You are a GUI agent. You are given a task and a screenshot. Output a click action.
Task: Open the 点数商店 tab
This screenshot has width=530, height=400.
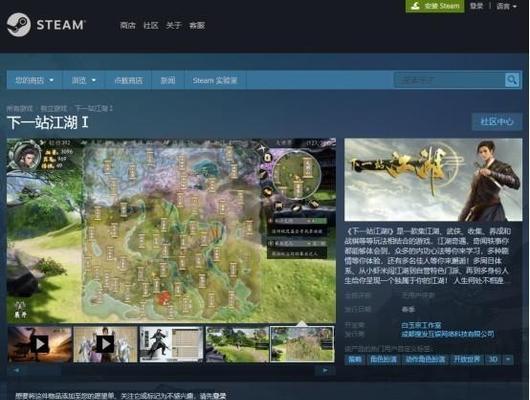click(128, 80)
